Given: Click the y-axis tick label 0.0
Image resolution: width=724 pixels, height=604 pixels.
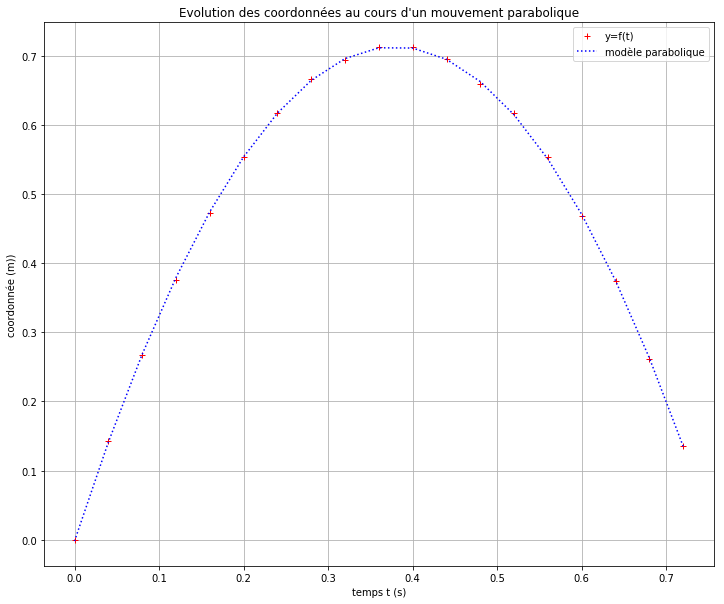Looking at the screenshot, I should tap(29, 541).
